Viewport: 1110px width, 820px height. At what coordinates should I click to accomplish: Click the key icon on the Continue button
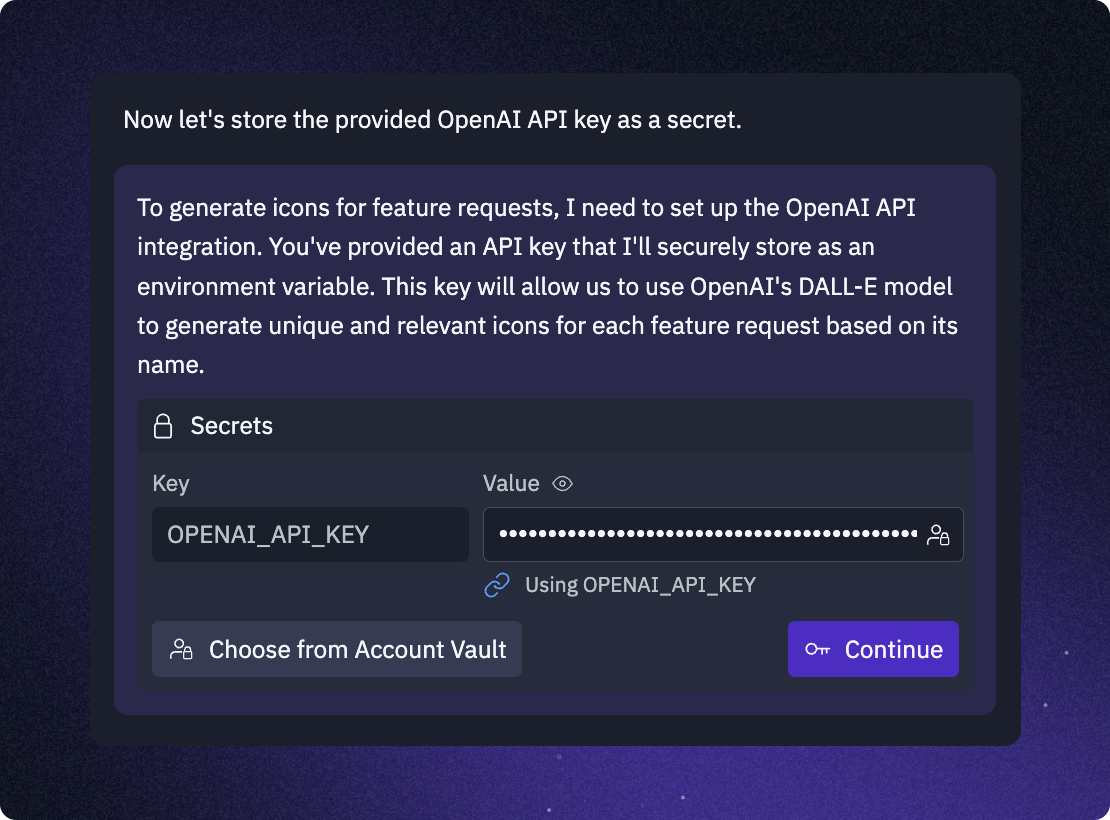click(818, 649)
